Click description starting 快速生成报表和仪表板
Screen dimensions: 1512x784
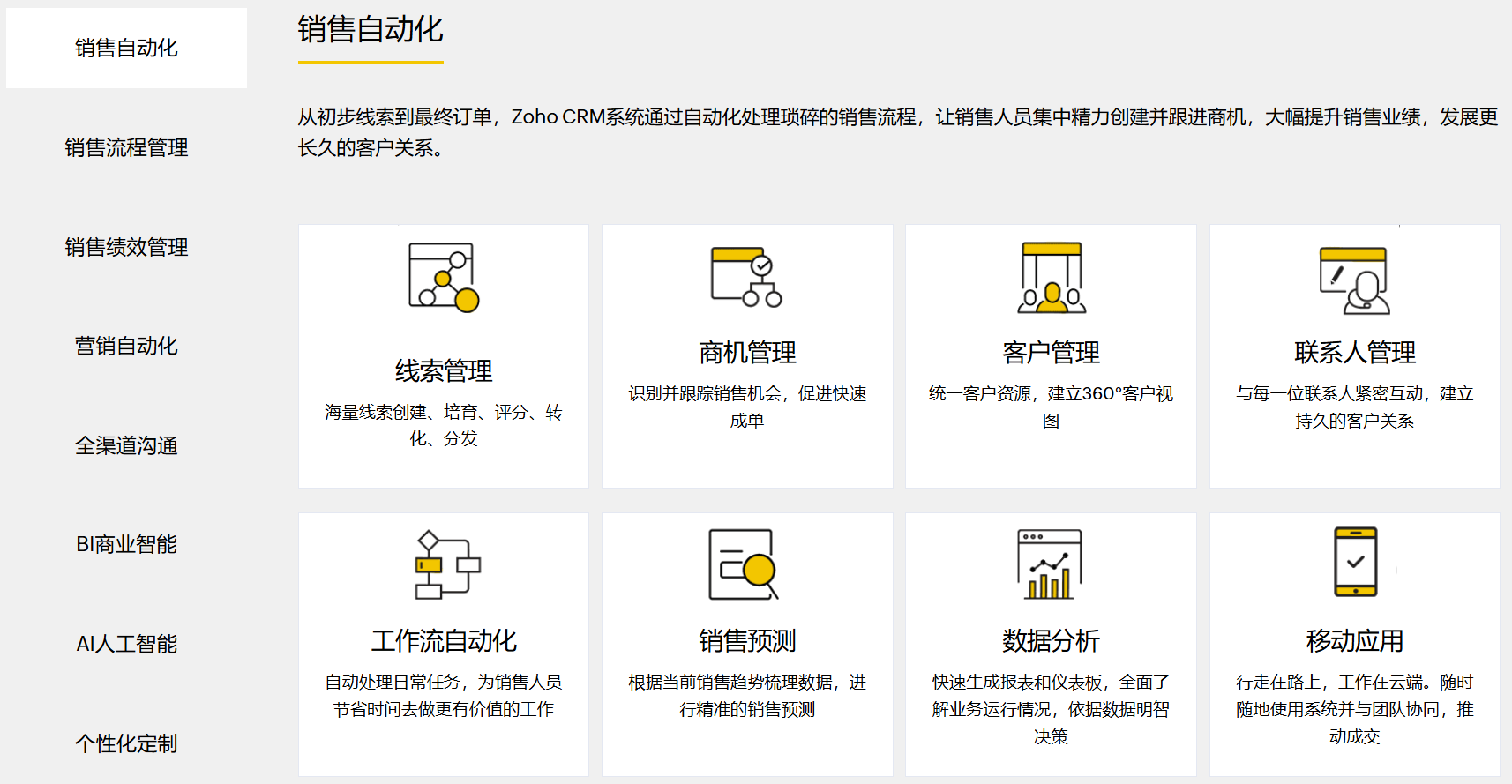[1051, 709]
